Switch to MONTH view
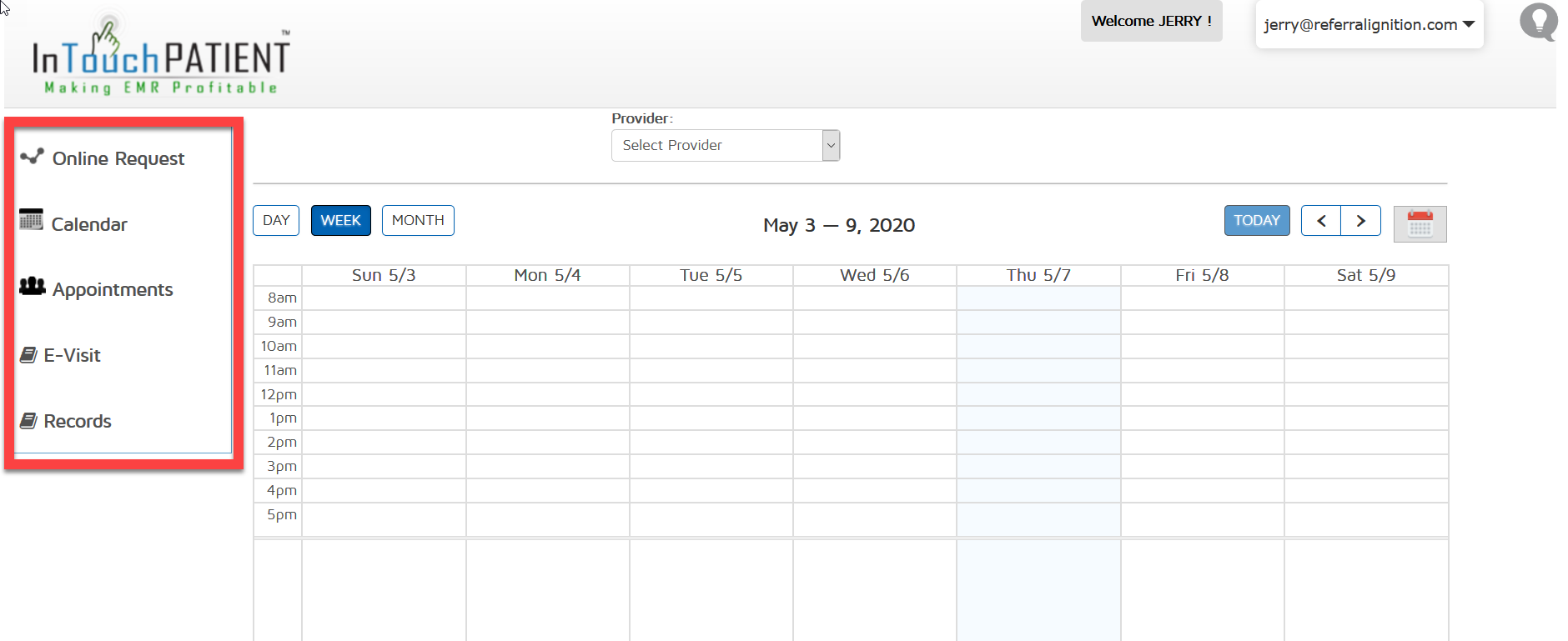Viewport: 1568px width, 641px height. coord(418,221)
